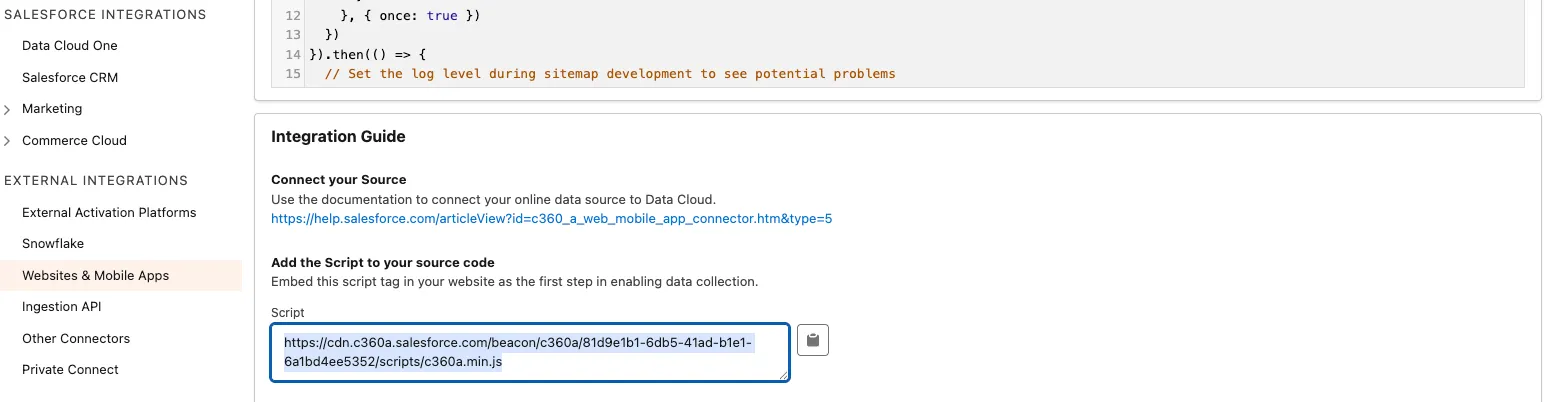Go to Snowflake integration settings
Screen dimensions: 1550x402
click(53, 244)
